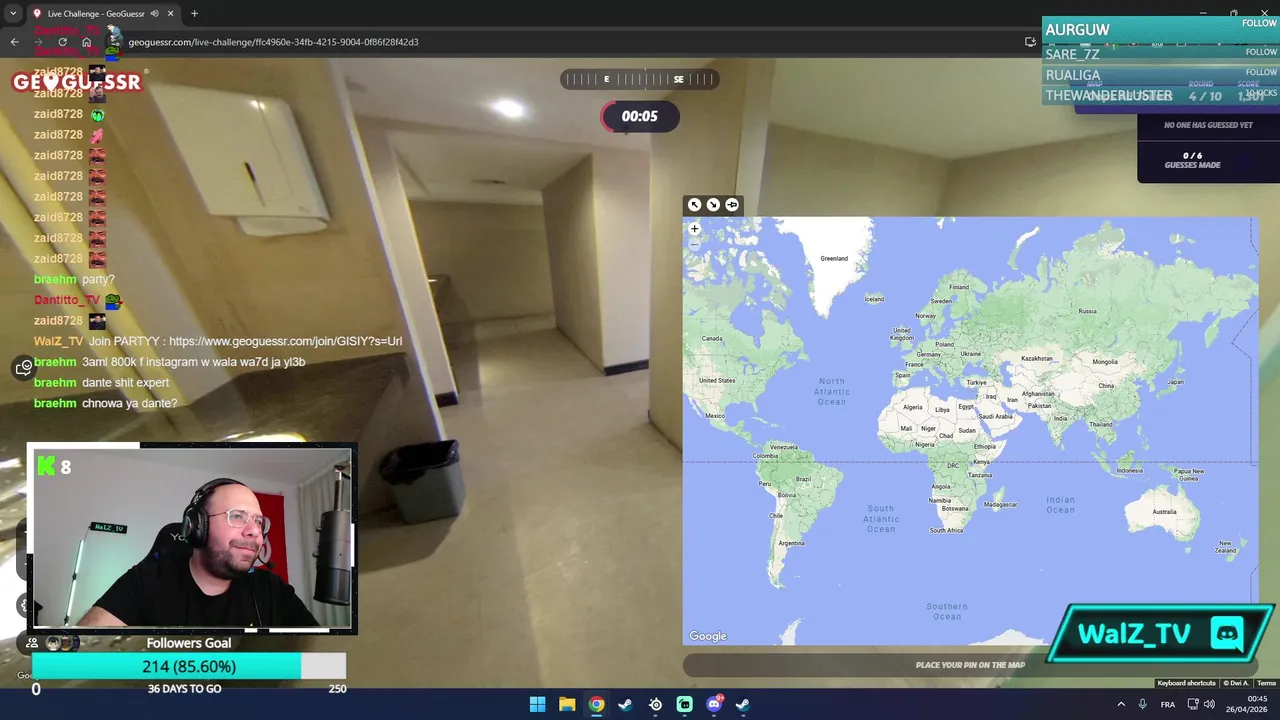Screen dimensions: 1280x720
Task: Click the streamer webcam overlay
Action: (192, 540)
